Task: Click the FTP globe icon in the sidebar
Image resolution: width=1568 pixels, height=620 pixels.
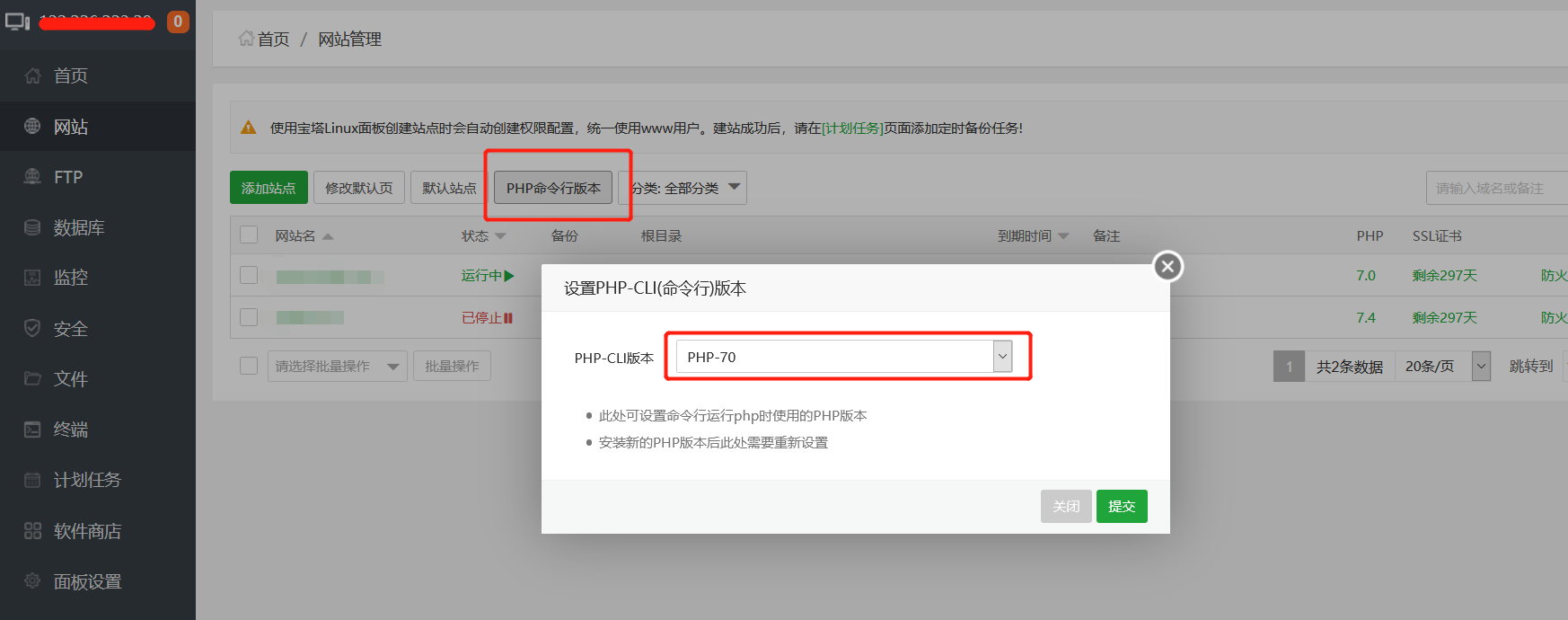Action: (32, 177)
